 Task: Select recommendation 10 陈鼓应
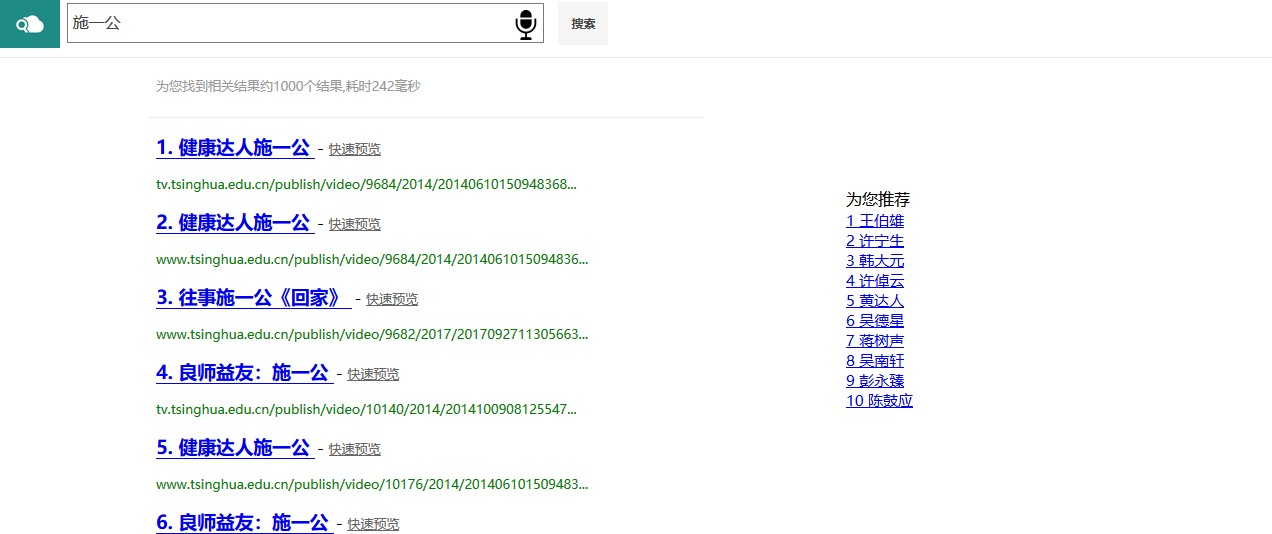pos(879,401)
